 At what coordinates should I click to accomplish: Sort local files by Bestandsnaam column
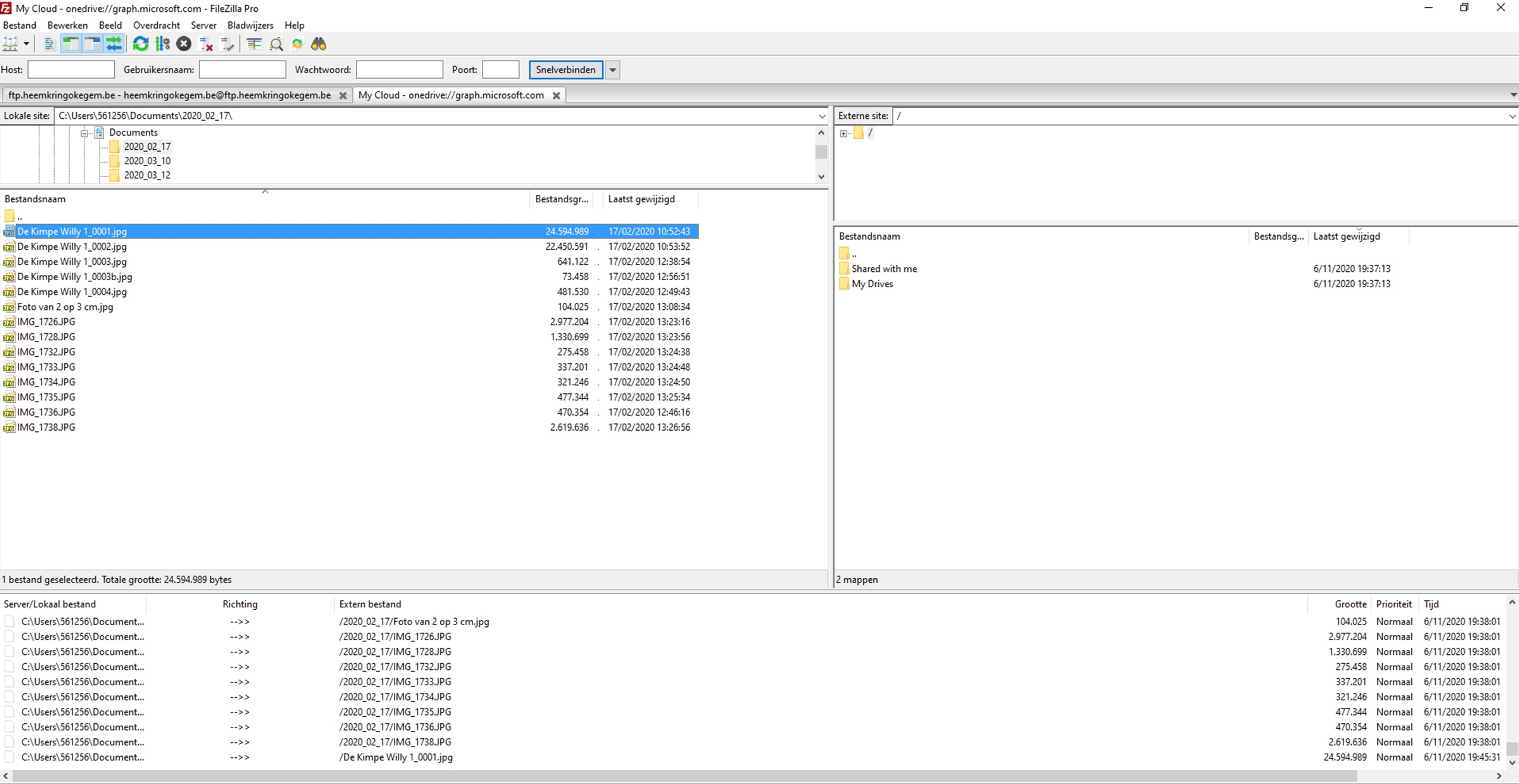(265, 199)
